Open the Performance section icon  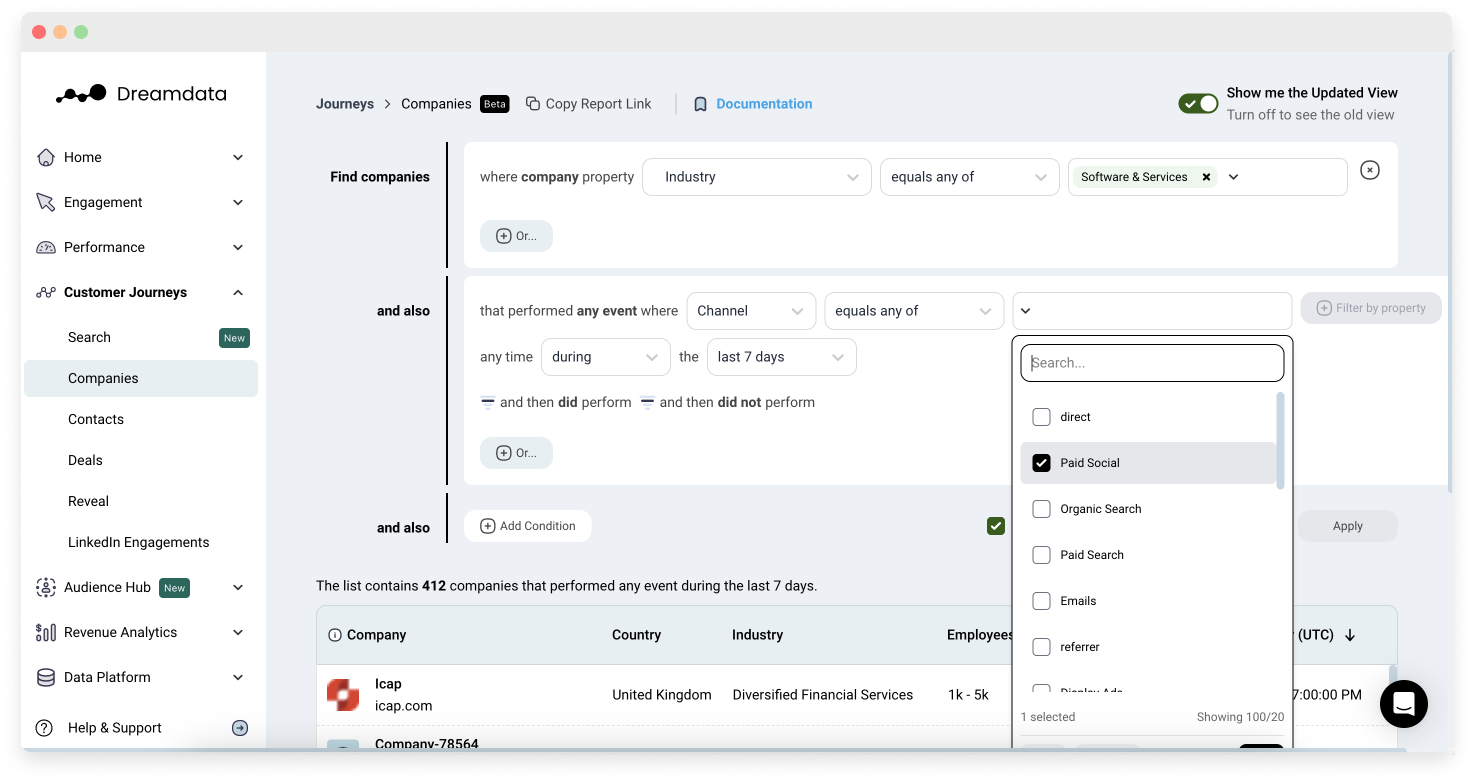tap(45, 247)
